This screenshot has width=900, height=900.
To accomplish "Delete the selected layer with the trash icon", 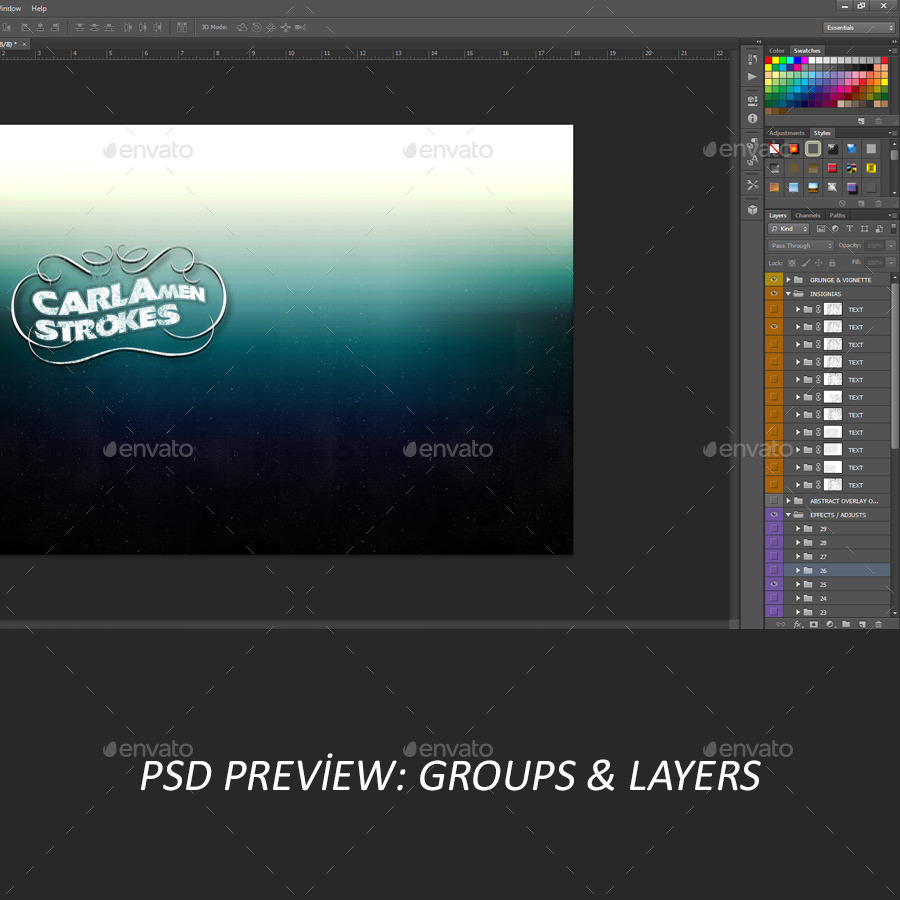I will (x=878, y=623).
